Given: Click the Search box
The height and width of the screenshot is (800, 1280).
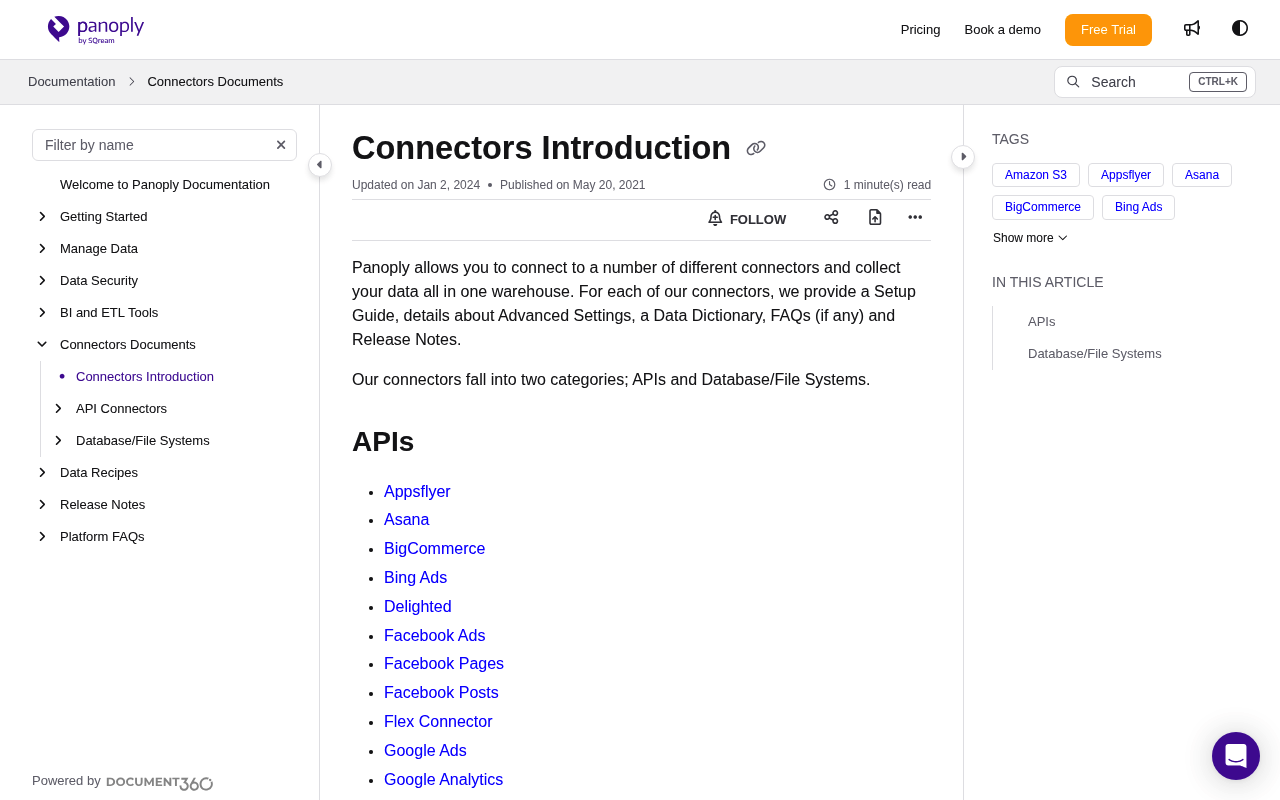Looking at the screenshot, I should [x=1155, y=82].
